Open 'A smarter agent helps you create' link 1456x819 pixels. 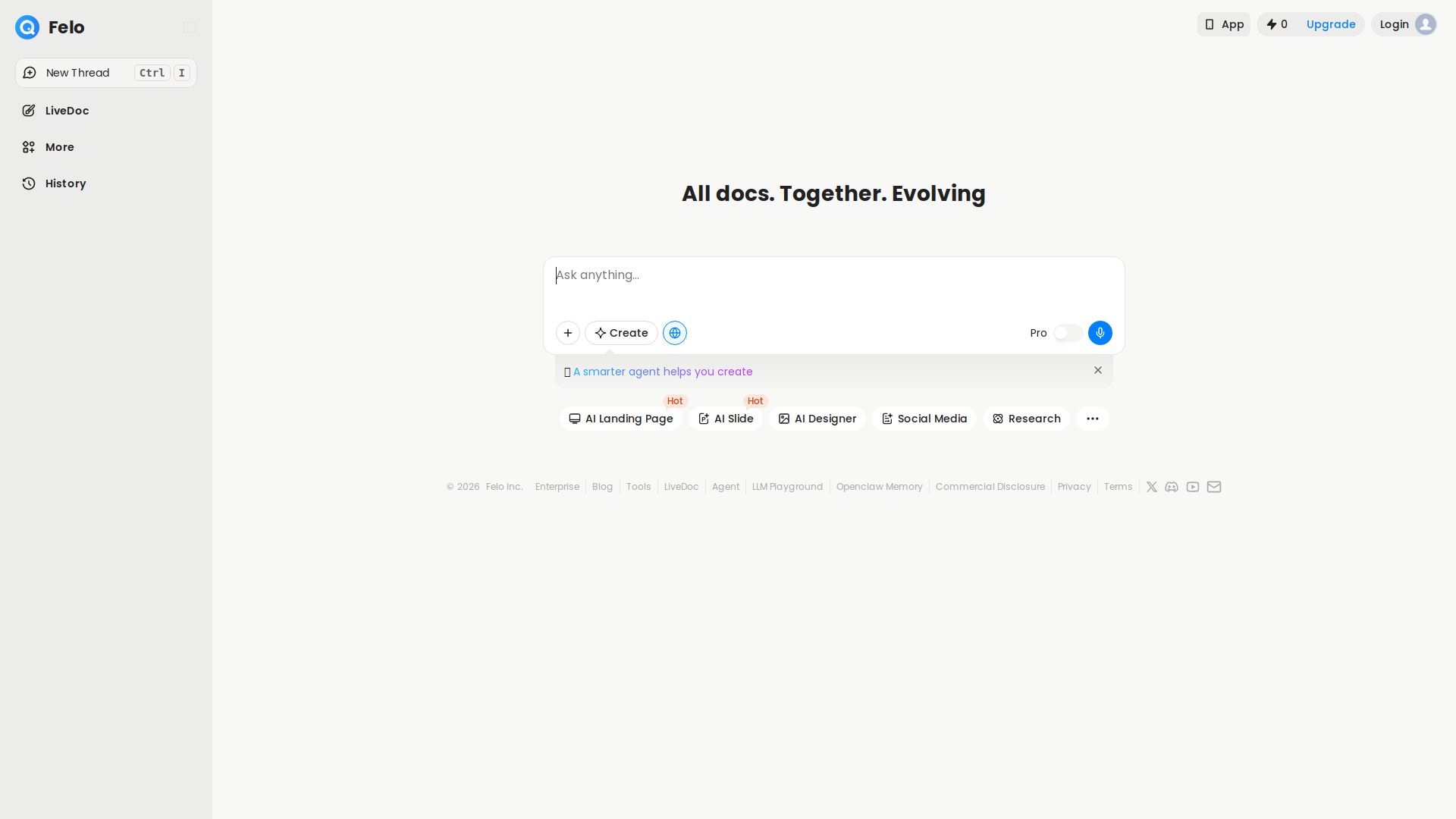coord(663,372)
